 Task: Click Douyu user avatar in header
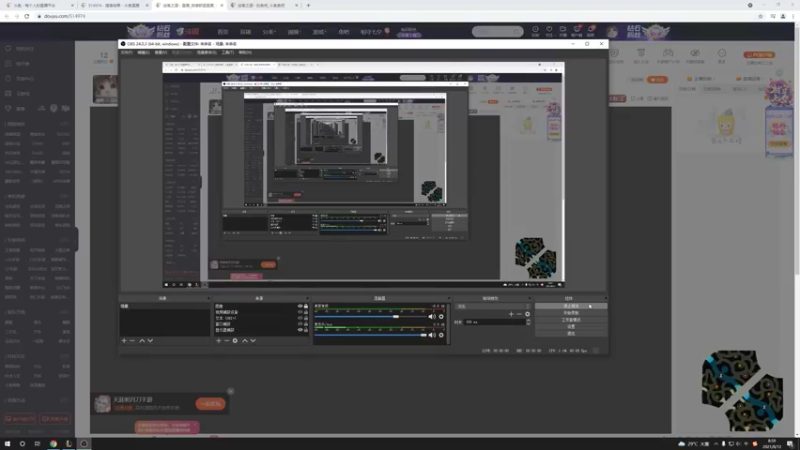coord(612,32)
